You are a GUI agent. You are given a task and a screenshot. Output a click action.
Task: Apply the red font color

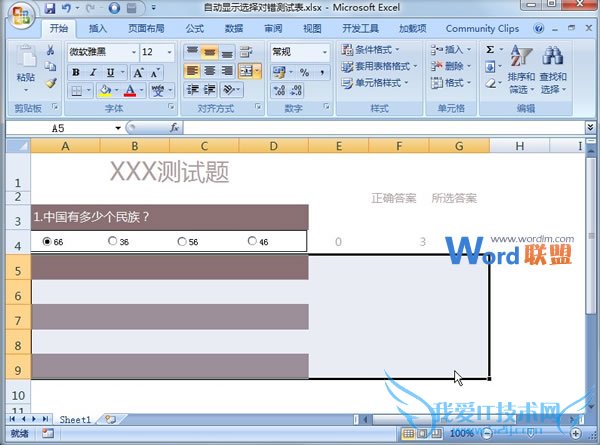click(x=130, y=91)
